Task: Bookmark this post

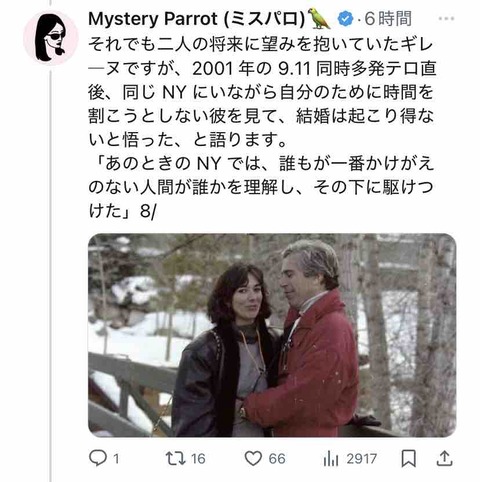Action: 408,459
